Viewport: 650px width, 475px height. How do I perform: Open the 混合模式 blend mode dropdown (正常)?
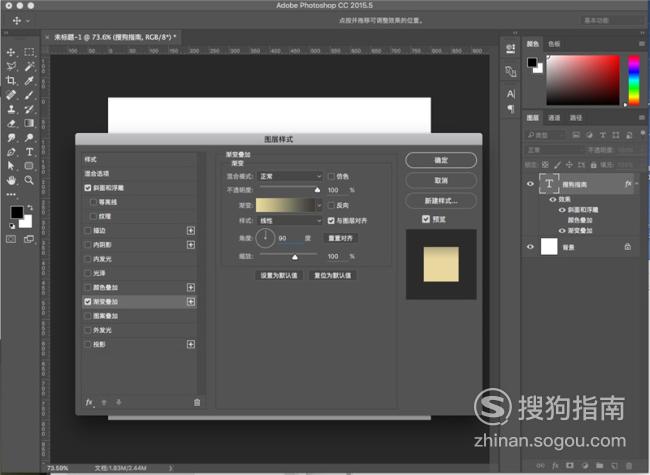[289, 177]
